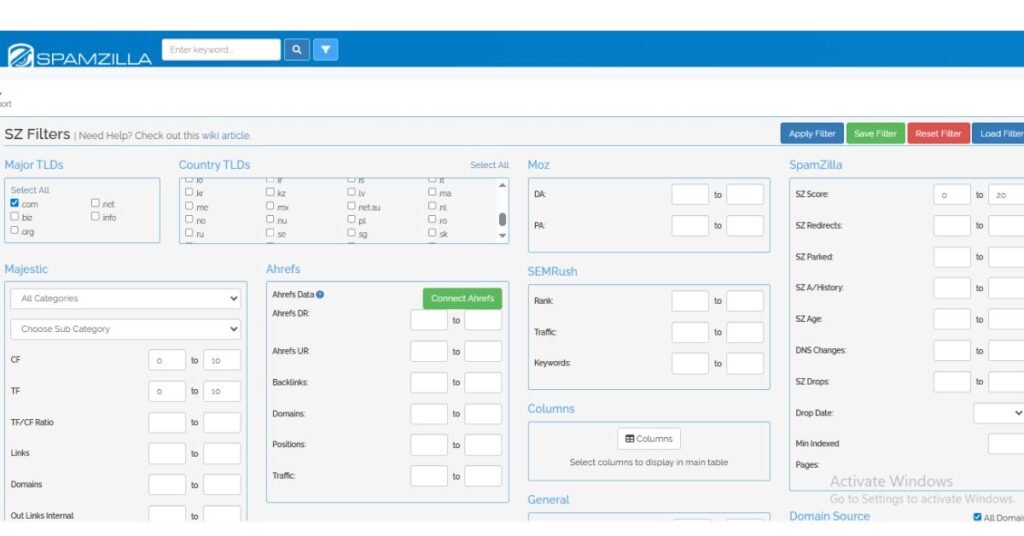Click the Ahrefs Data help question icon
Viewport: 1024px width, 536px height.
[x=320, y=294]
